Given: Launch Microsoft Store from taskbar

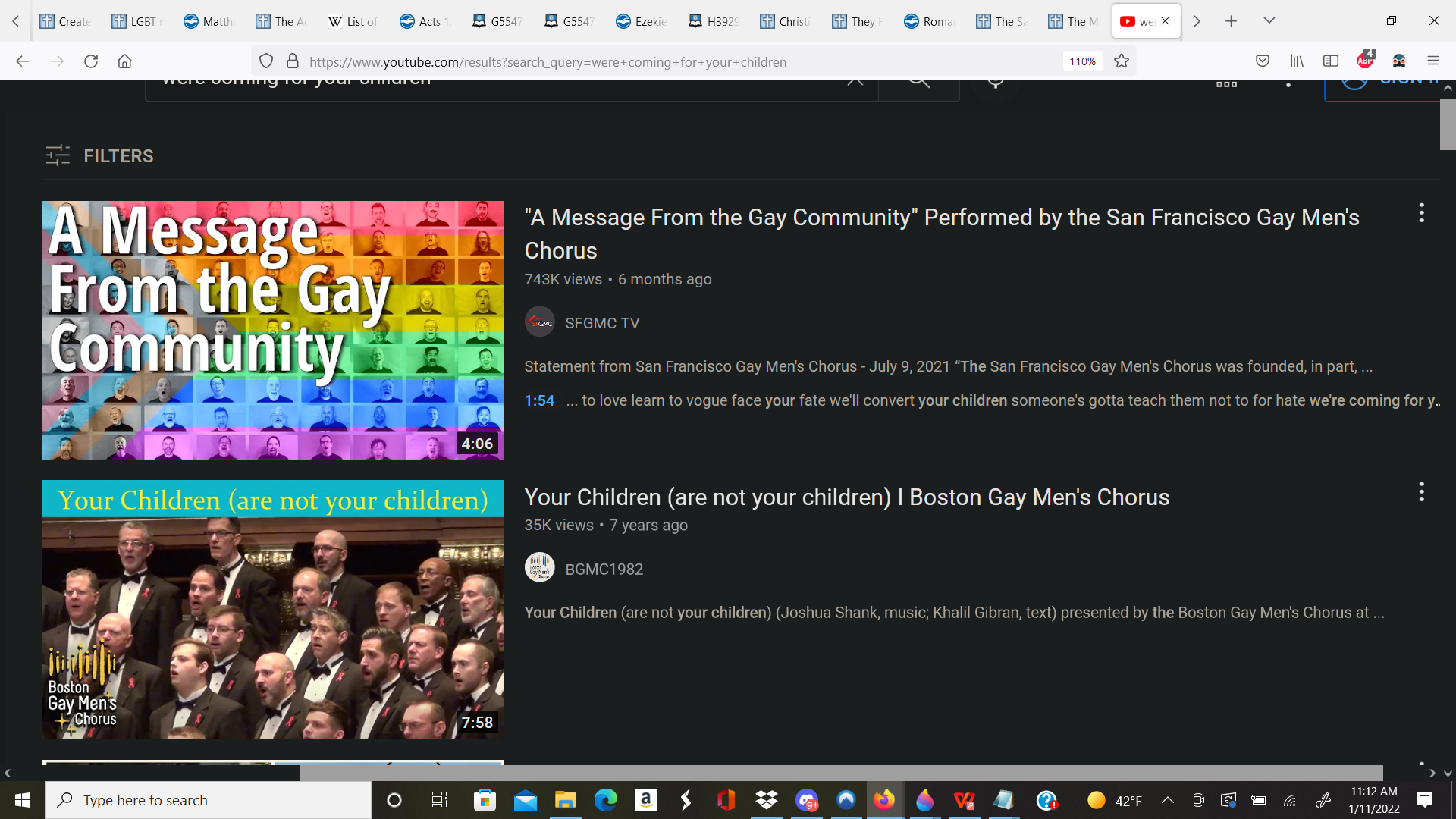Looking at the screenshot, I should coord(484,800).
